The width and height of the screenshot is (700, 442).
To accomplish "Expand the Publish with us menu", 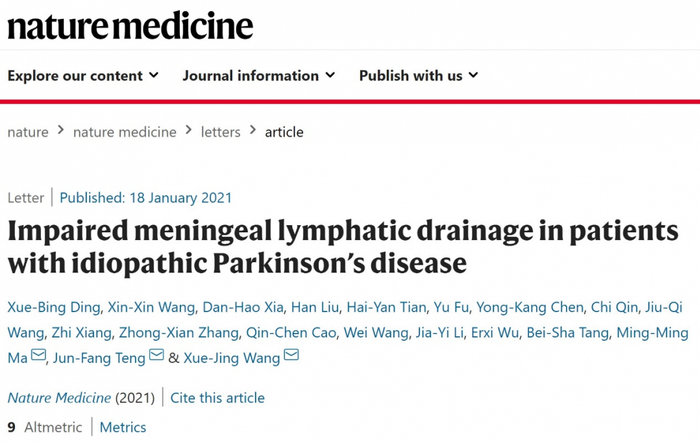I will 418,75.
